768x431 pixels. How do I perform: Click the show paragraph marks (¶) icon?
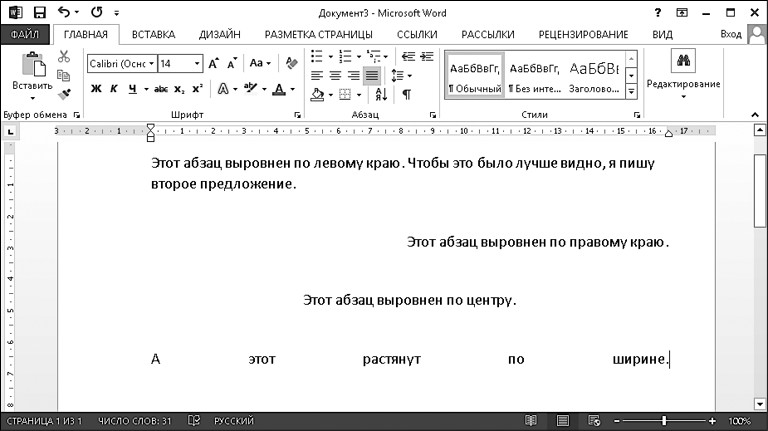(406, 94)
